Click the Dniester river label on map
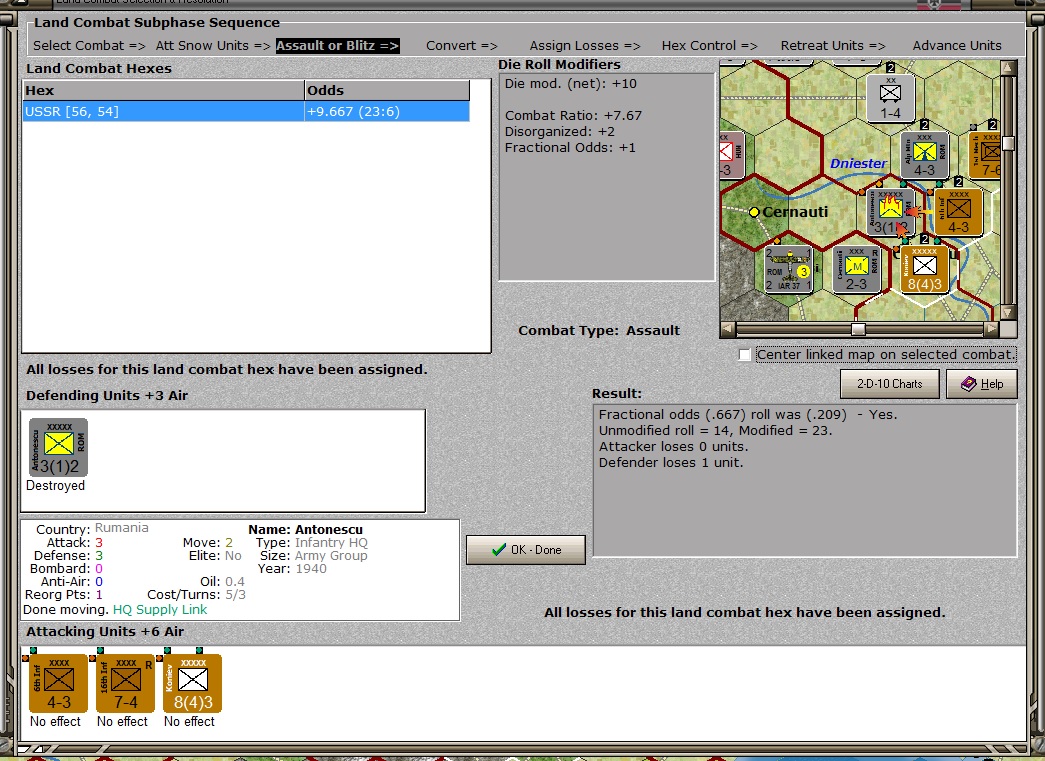 (x=858, y=163)
